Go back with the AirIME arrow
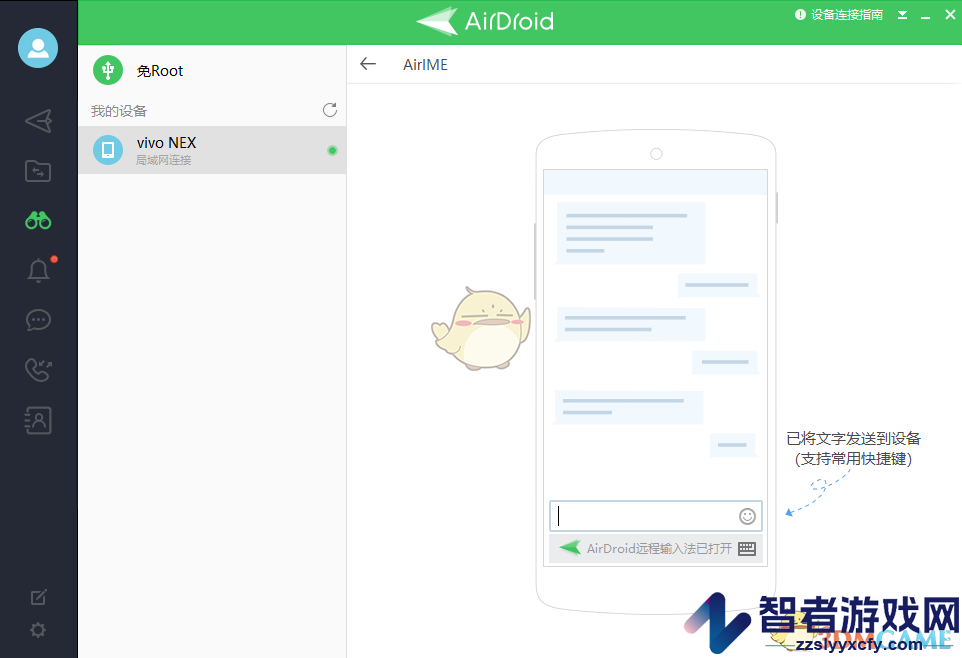The image size is (962, 658). pos(367,64)
